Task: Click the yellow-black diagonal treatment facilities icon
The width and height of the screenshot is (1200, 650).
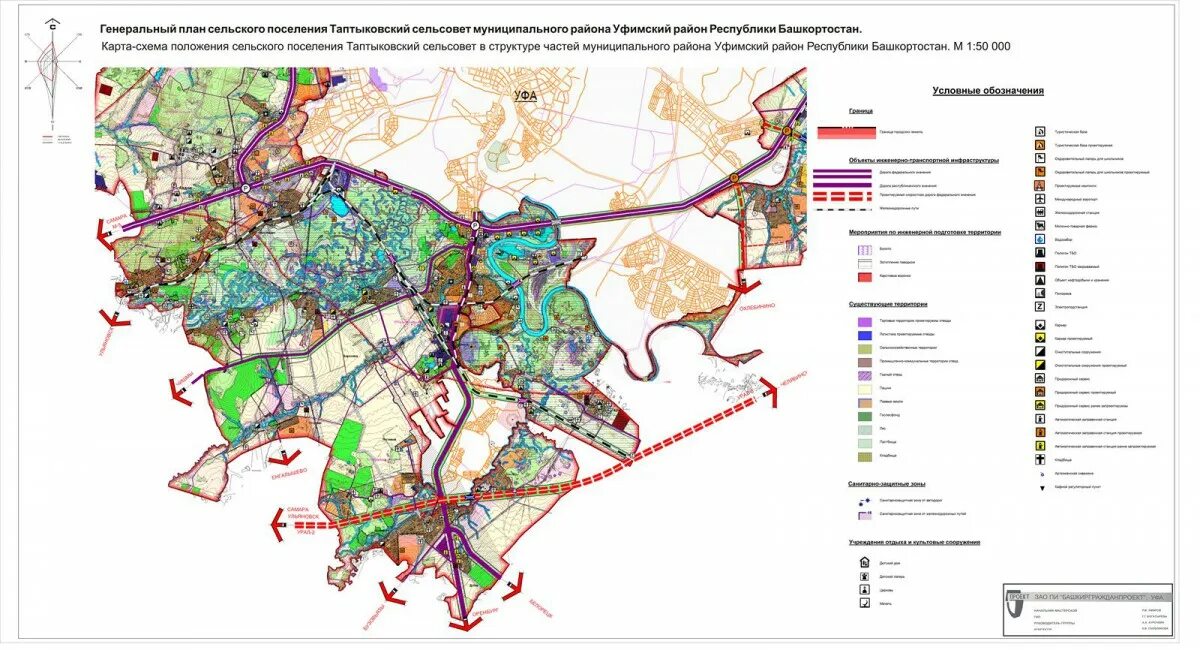Action: tap(1040, 365)
